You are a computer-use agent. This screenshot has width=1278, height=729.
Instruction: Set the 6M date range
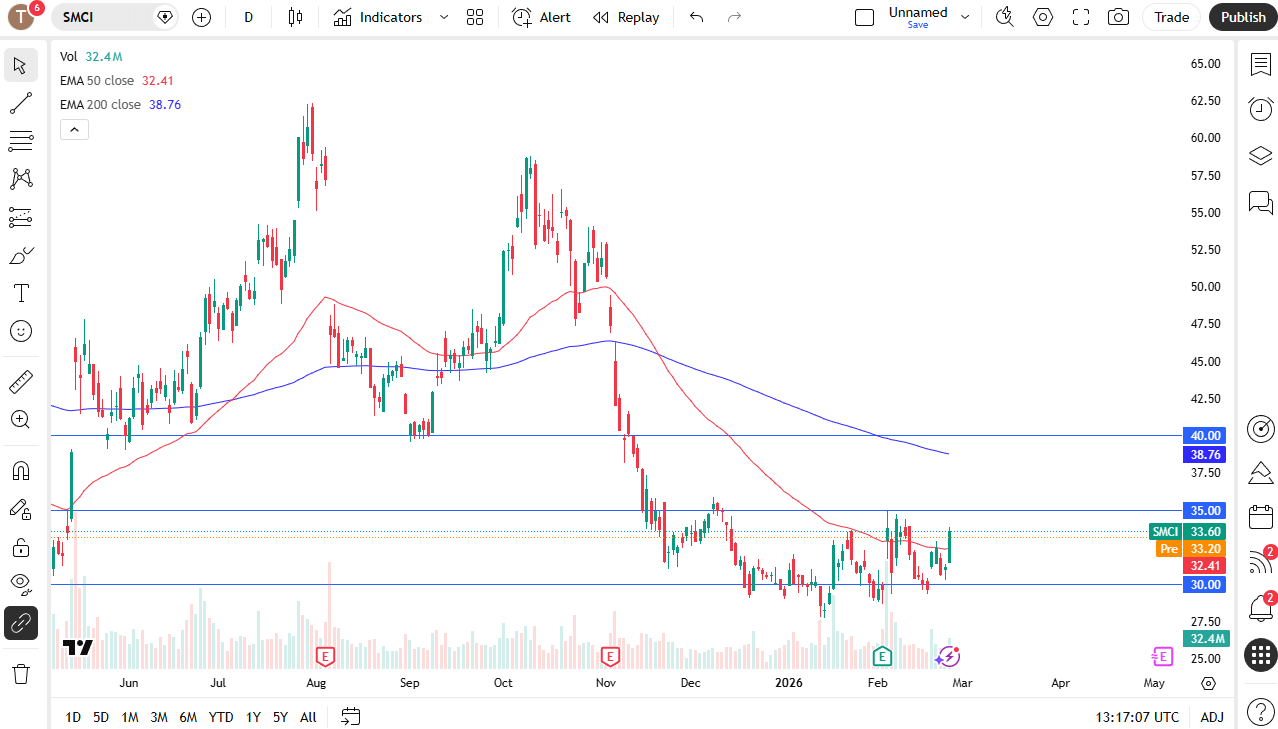click(188, 717)
